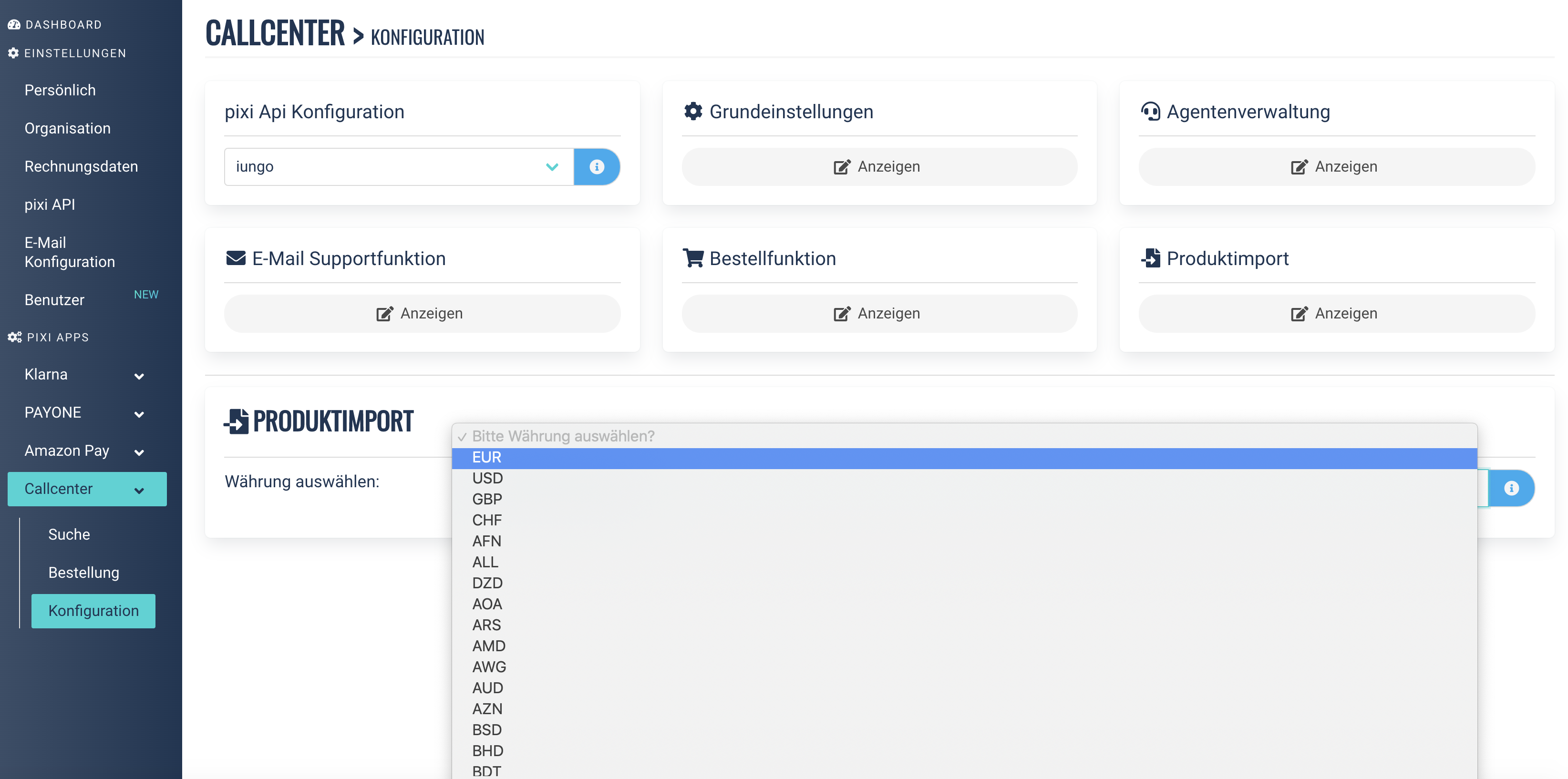The height and width of the screenshot is (779, 1568).
Task: Open pixi API settings in sidebar
Action: pyautogui.click(x=50, y=205)
